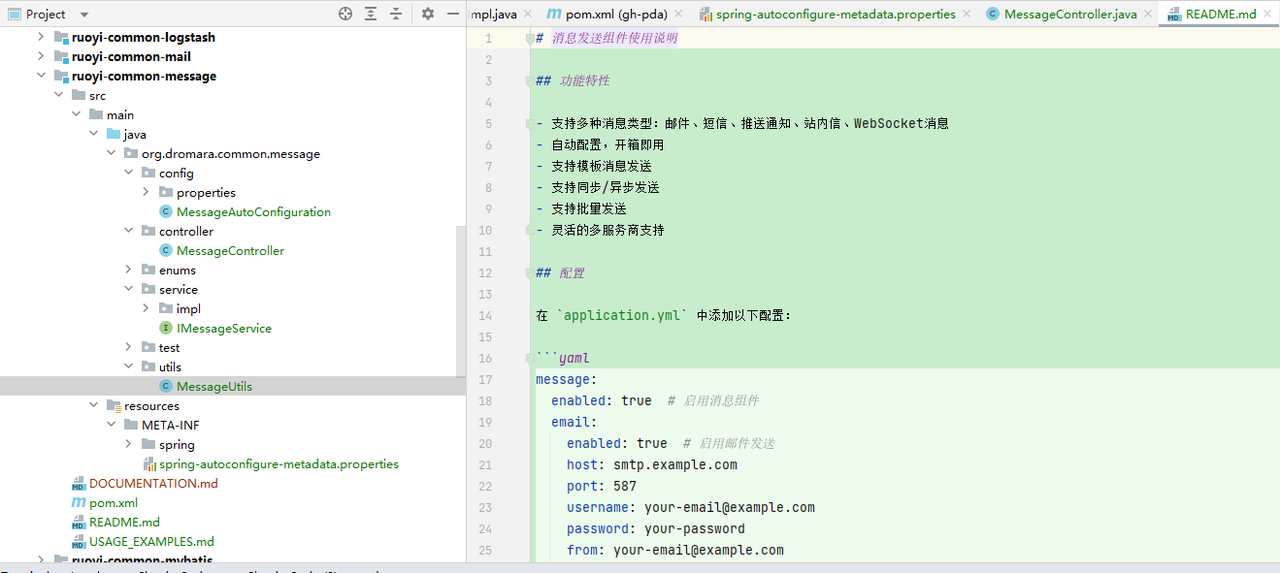1280x573 pixels.
Task: Collapse the src folder chevron
Action: 59,96
